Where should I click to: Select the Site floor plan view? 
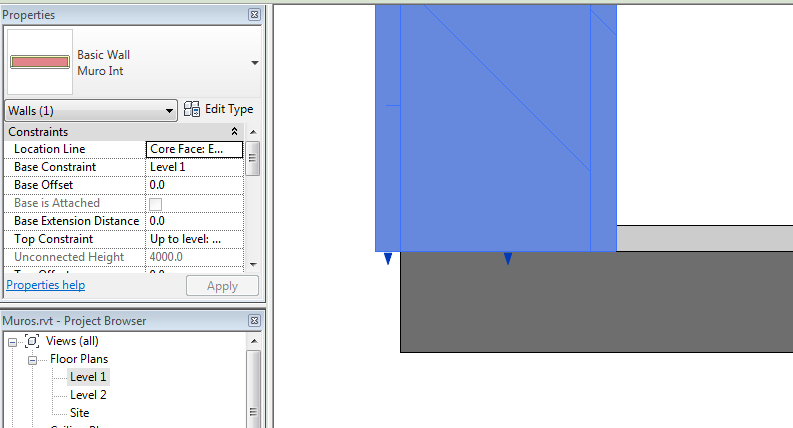pyautogui.click(x=79, y=413)
